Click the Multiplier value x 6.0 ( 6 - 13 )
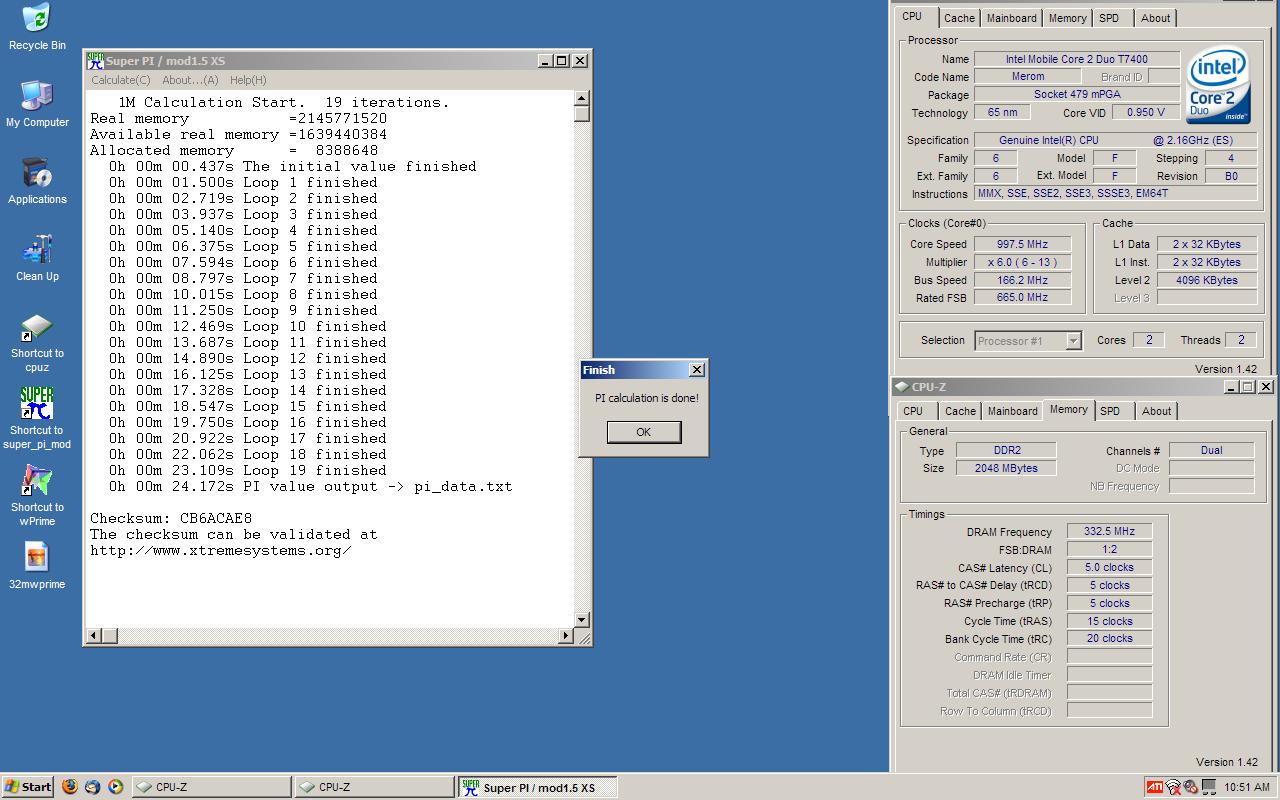The height and width of the screenshot is (800, 1280). point(1023,262)
